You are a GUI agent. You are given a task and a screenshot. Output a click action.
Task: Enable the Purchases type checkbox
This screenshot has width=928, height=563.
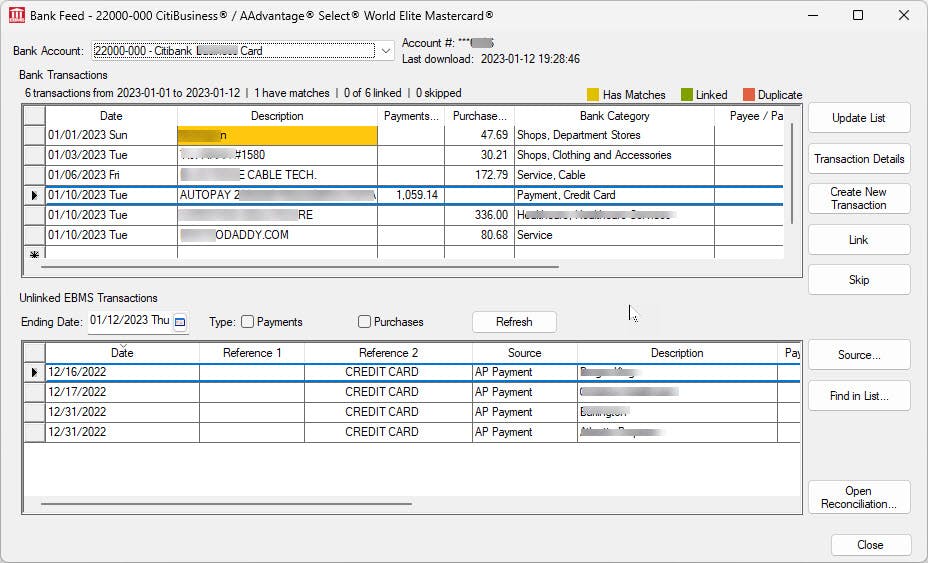click(x=364, y=322)
